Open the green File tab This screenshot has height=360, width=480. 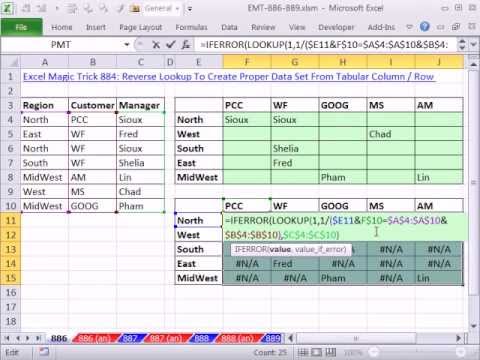21,27
